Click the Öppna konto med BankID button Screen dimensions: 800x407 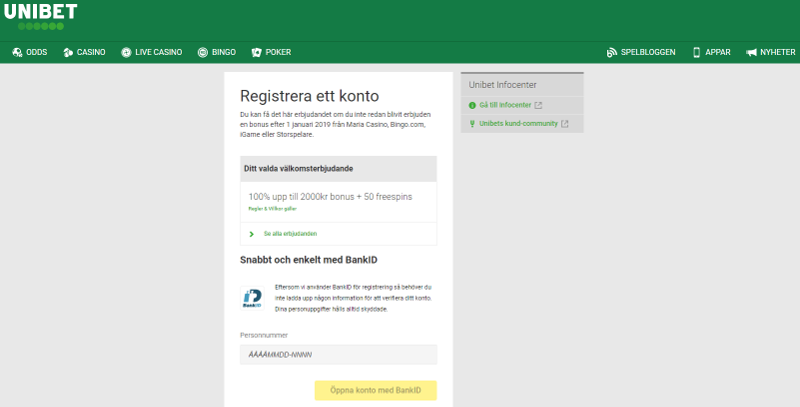376,390
